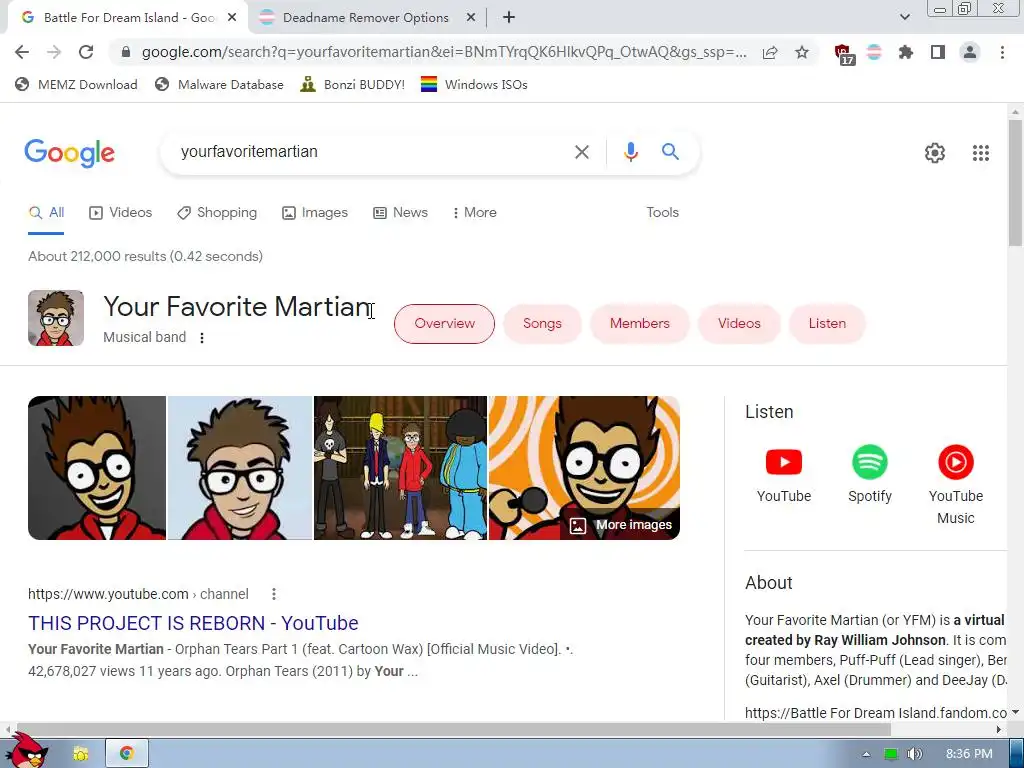Click the 8:36 PM taskbar clock
The height and width of the screenshot is (768, 1024).
tap(969, 754)
